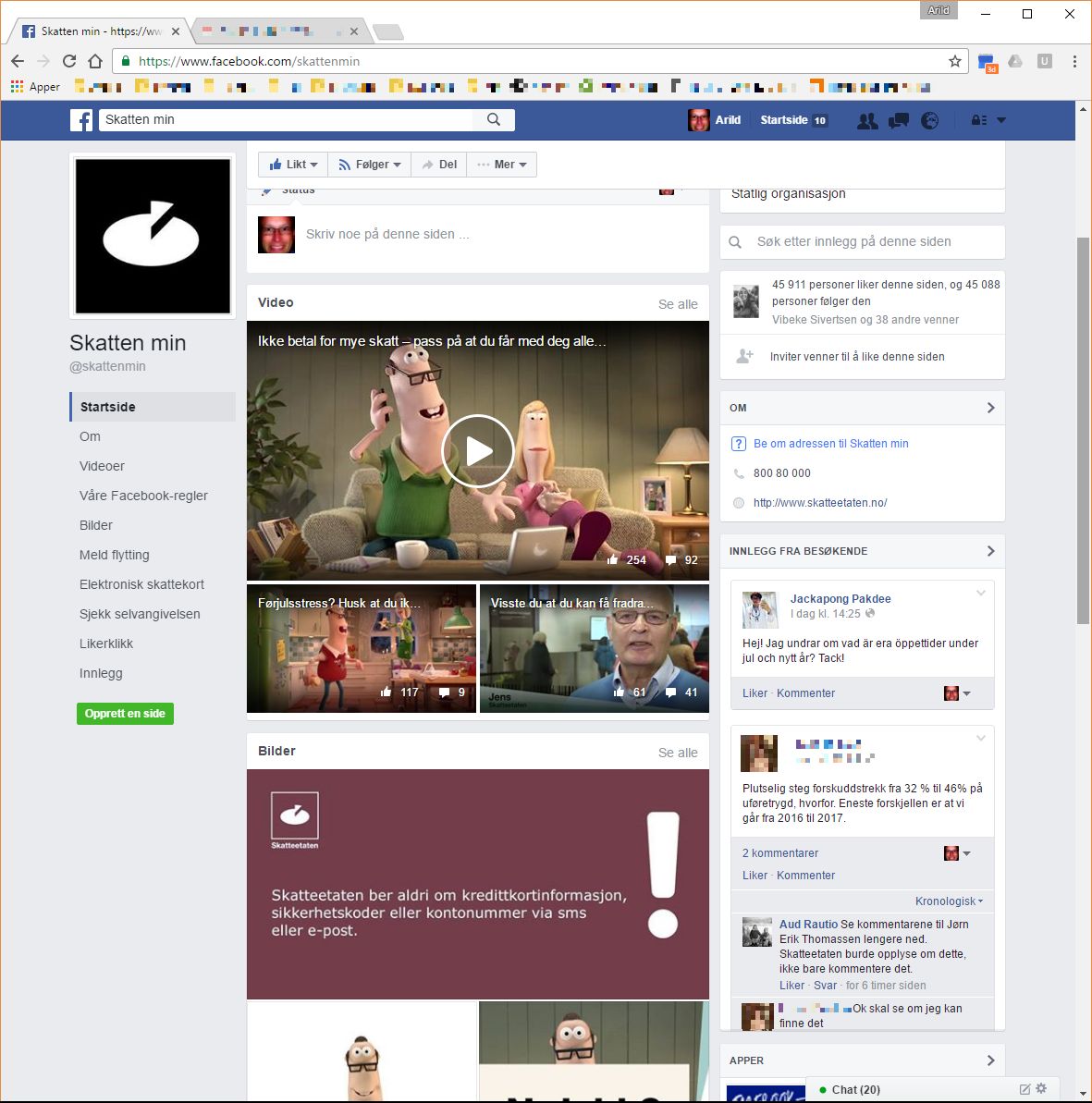1092x1103 pixels.
Task: Open the messages icon in header
Action: [898, 120]
